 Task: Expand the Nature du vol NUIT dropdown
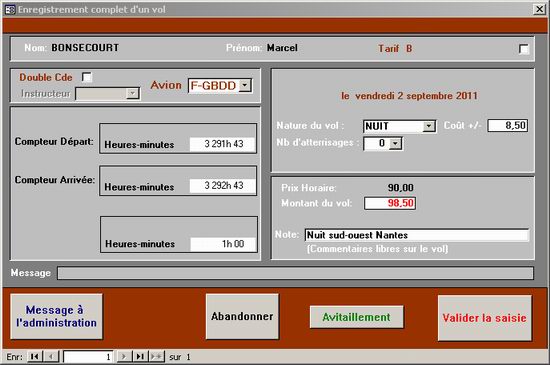pos(429,126)
